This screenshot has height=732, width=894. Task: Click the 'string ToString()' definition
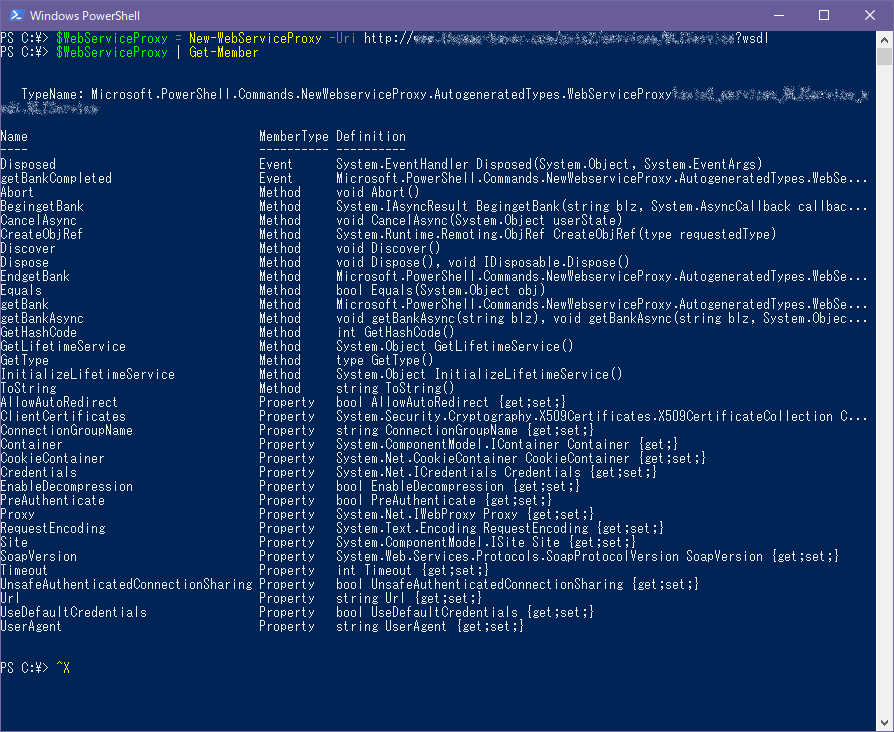[x=395, y=388]
